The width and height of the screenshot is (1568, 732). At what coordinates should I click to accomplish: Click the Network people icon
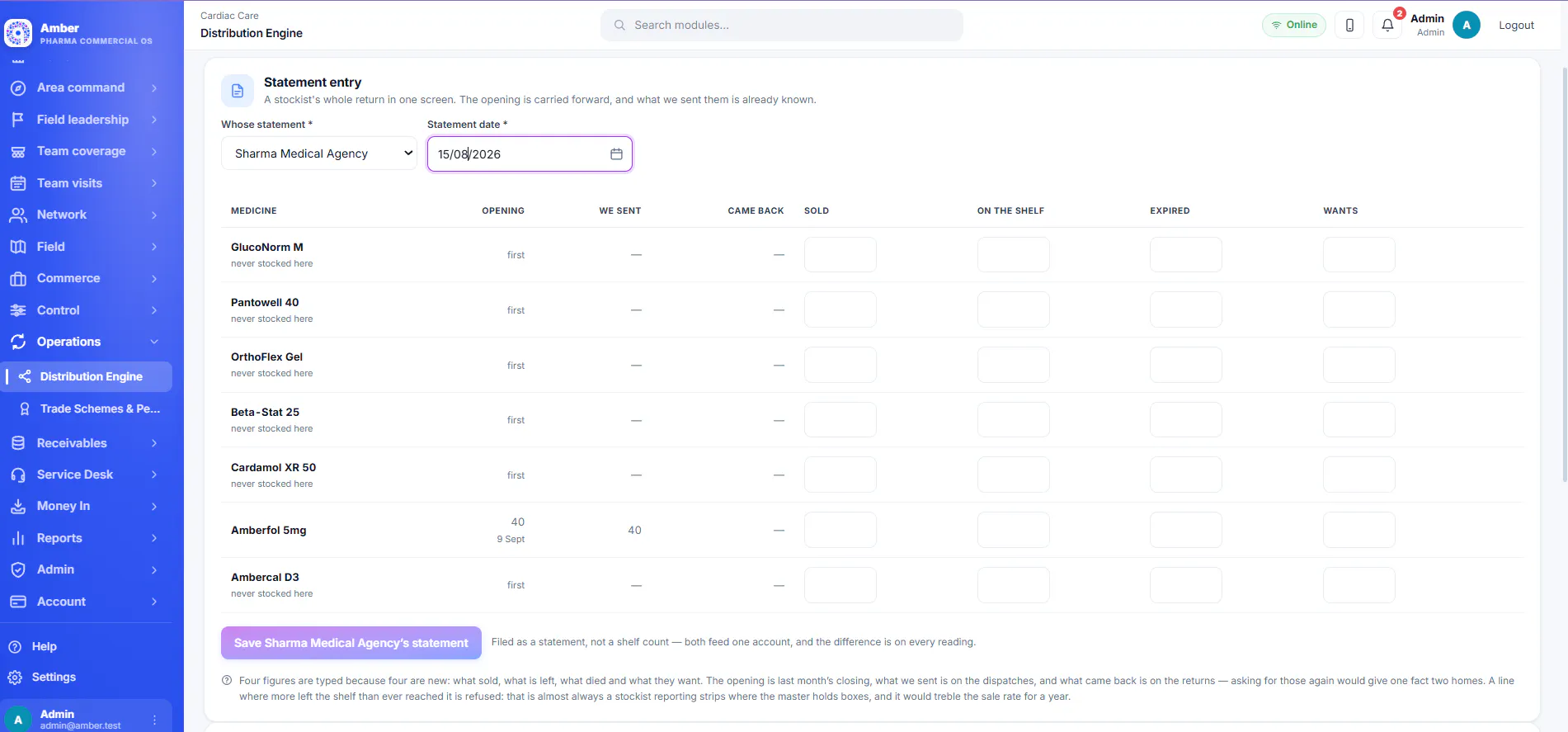pyautogui.click(x=18, y=215)
